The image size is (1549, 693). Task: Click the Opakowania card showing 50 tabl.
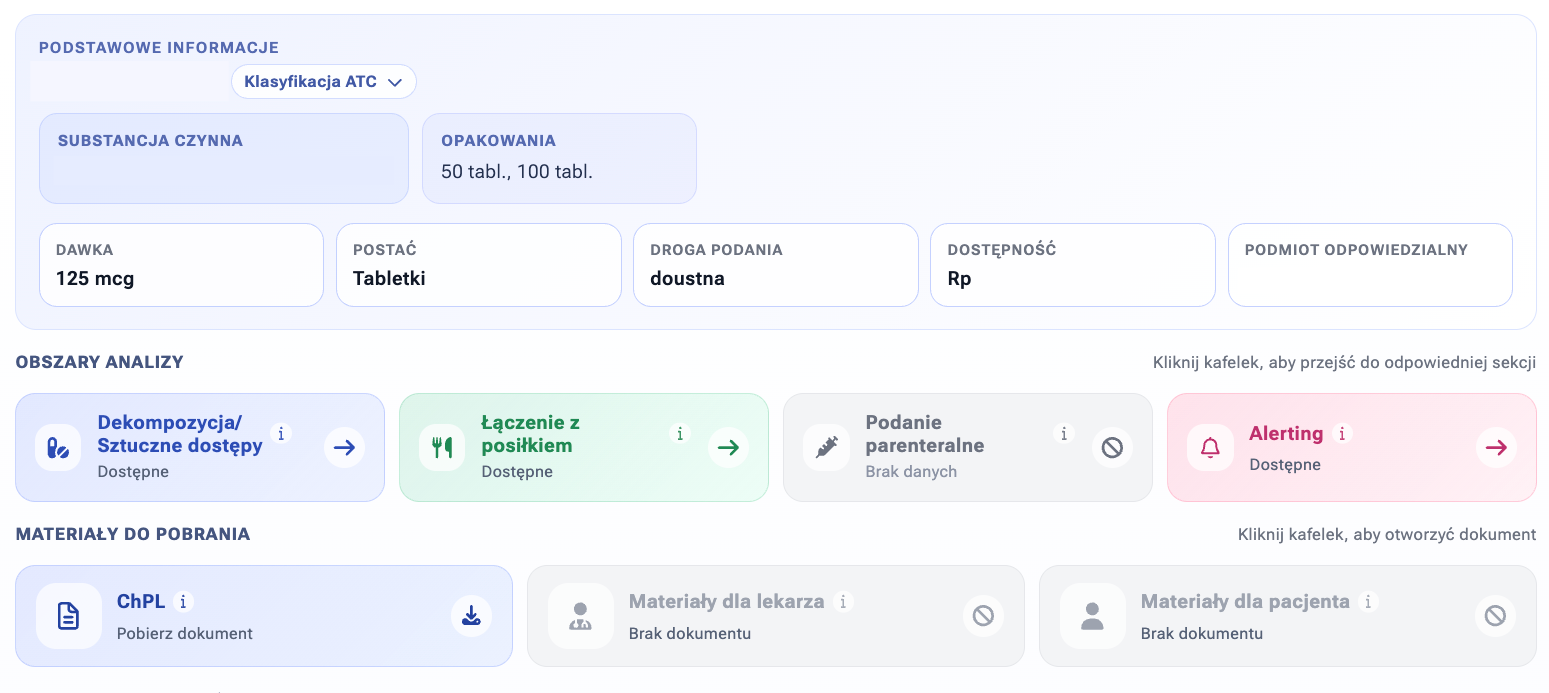pyautogui.click(x=559, y=158)
